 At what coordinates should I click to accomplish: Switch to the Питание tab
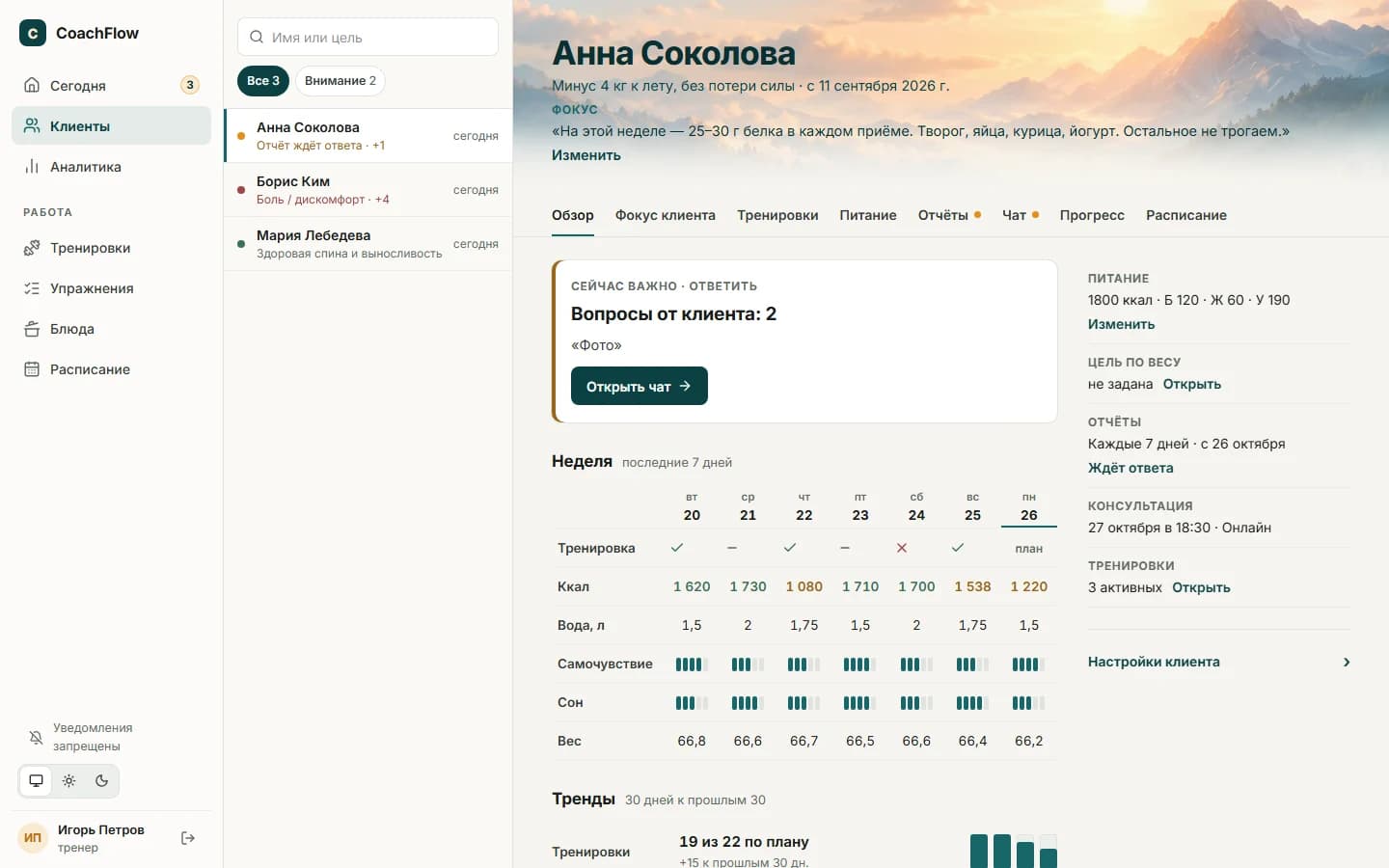point(868,215)
